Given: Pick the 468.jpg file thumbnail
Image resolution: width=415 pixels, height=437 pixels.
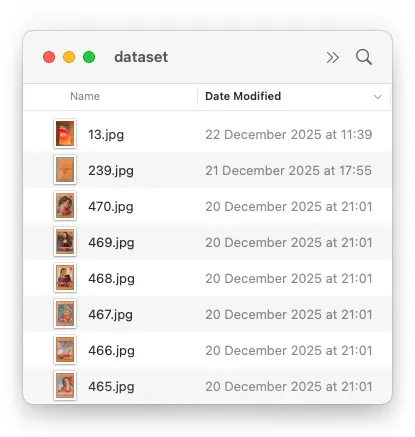Looking at the screenshot, I should coord(65,278).
